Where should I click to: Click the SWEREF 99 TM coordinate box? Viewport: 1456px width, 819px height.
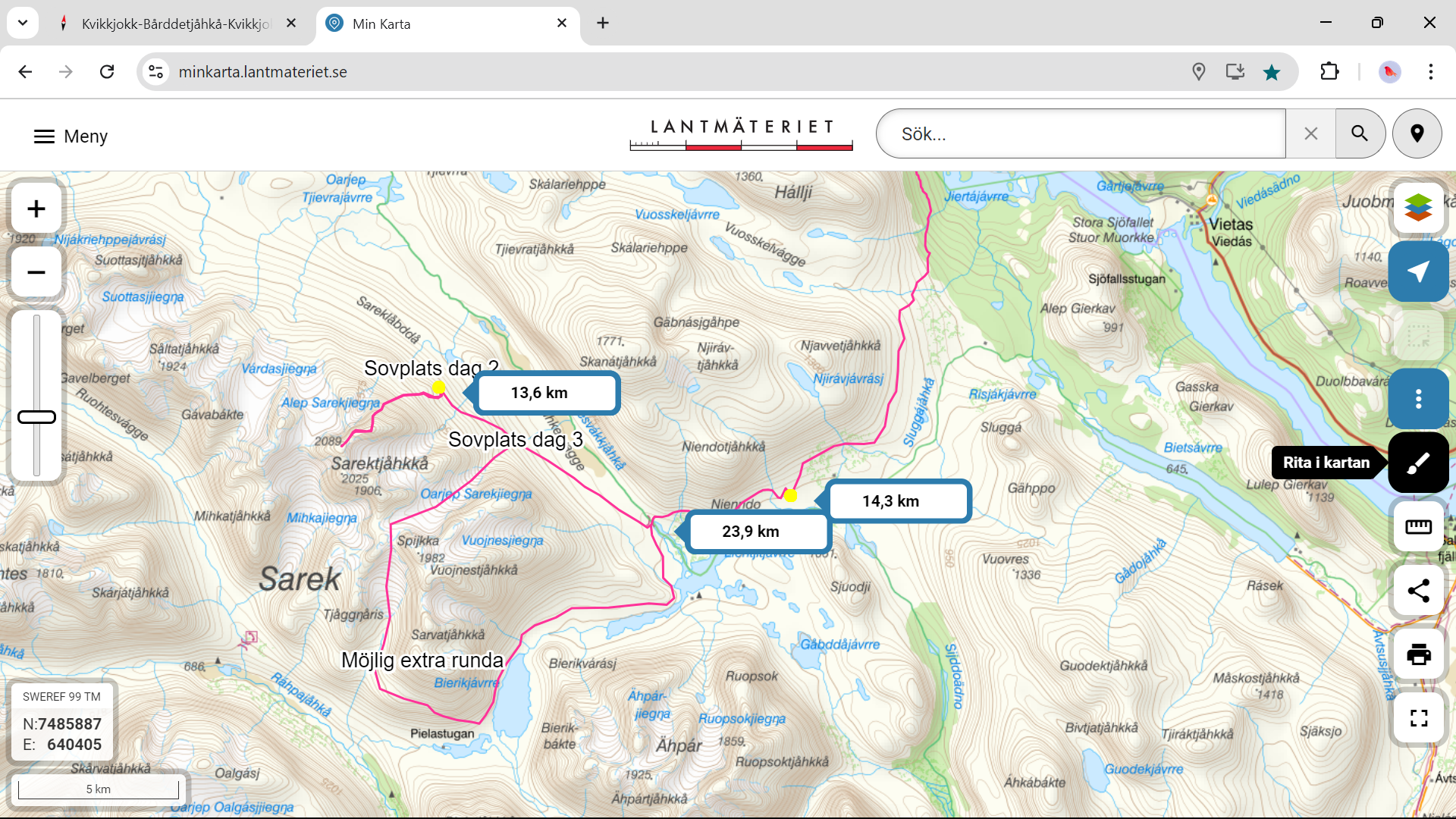click(62, 721)
